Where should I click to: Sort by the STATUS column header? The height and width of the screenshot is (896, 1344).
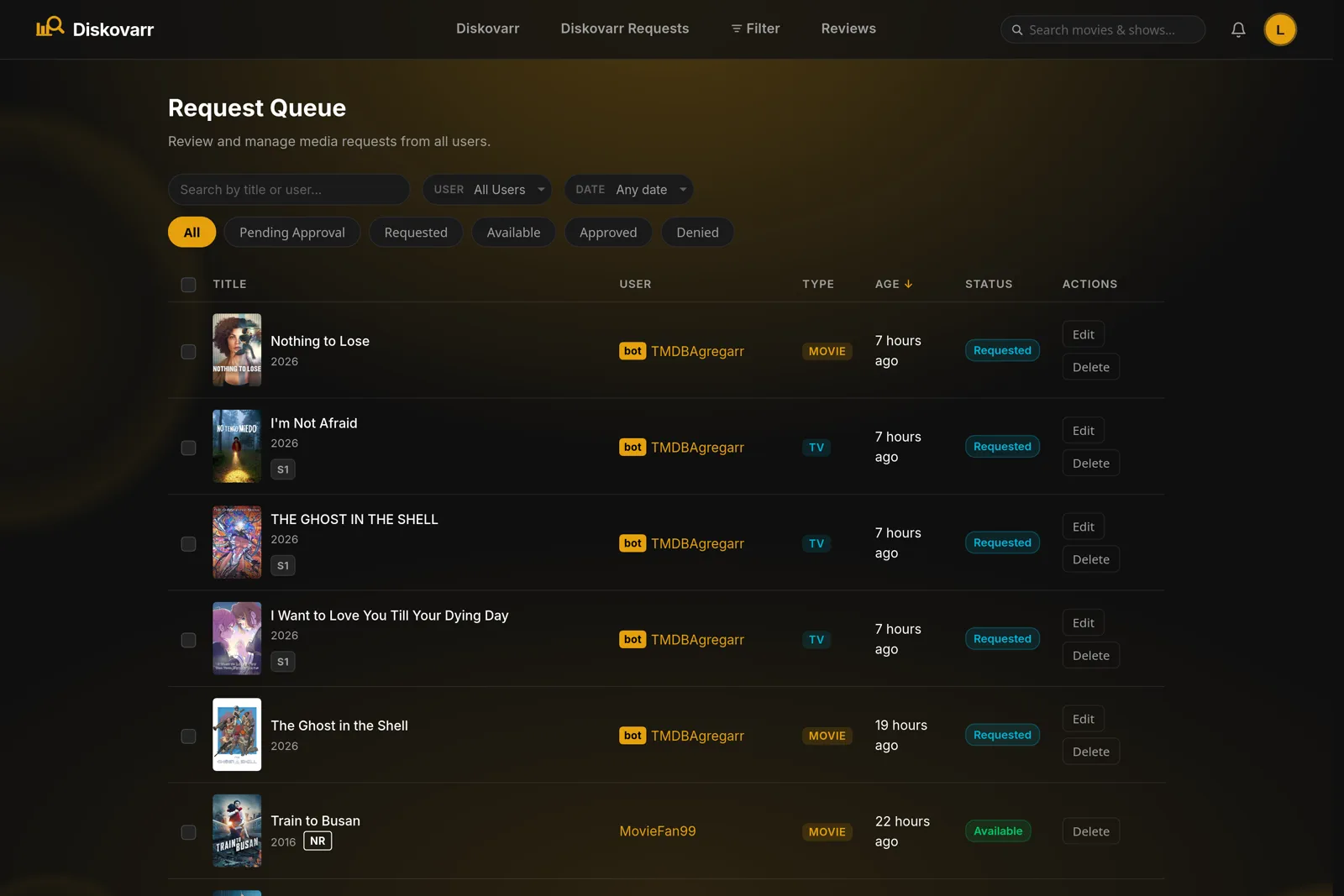(989, 284)
